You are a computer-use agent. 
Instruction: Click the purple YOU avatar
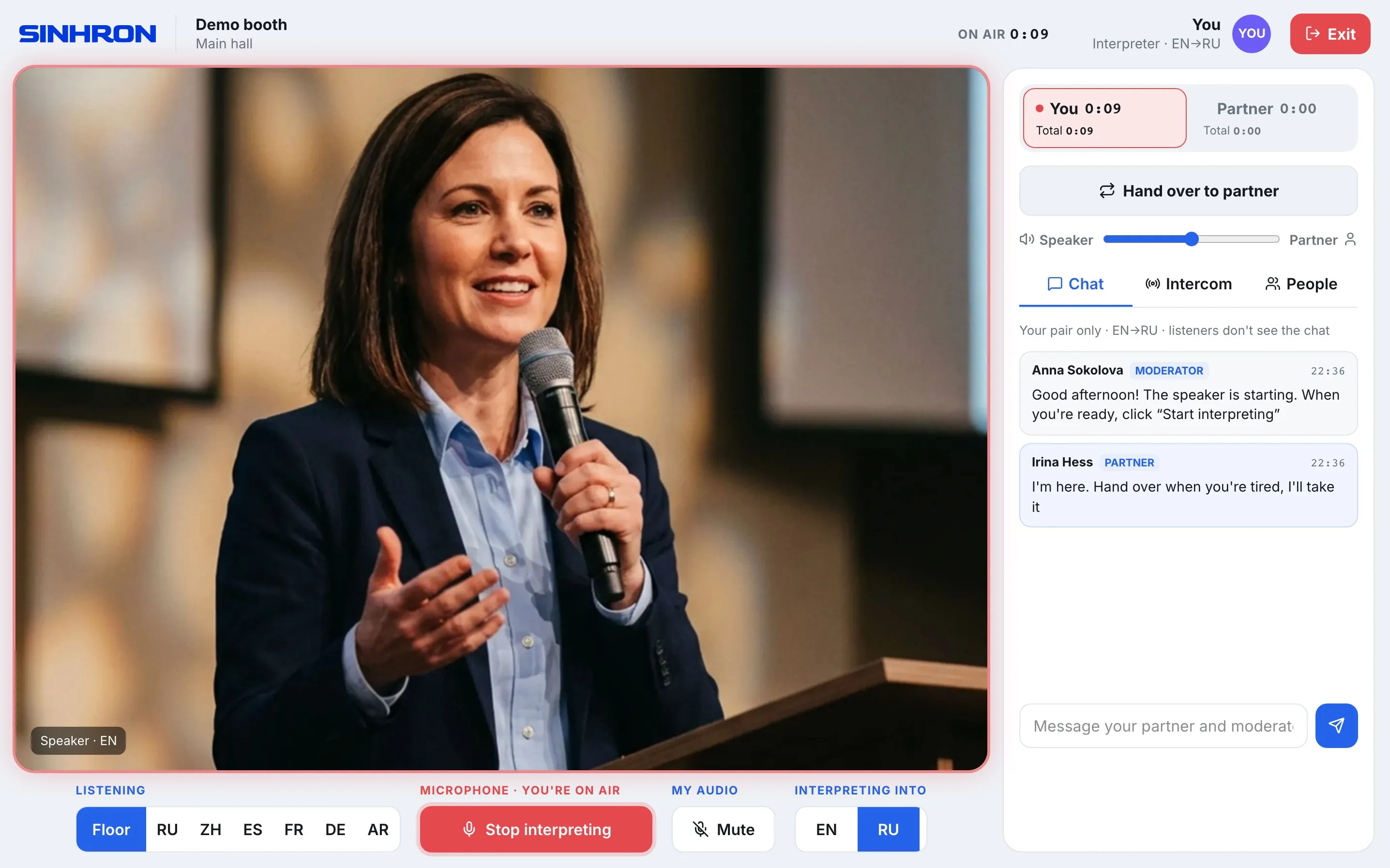(1251, 34)
